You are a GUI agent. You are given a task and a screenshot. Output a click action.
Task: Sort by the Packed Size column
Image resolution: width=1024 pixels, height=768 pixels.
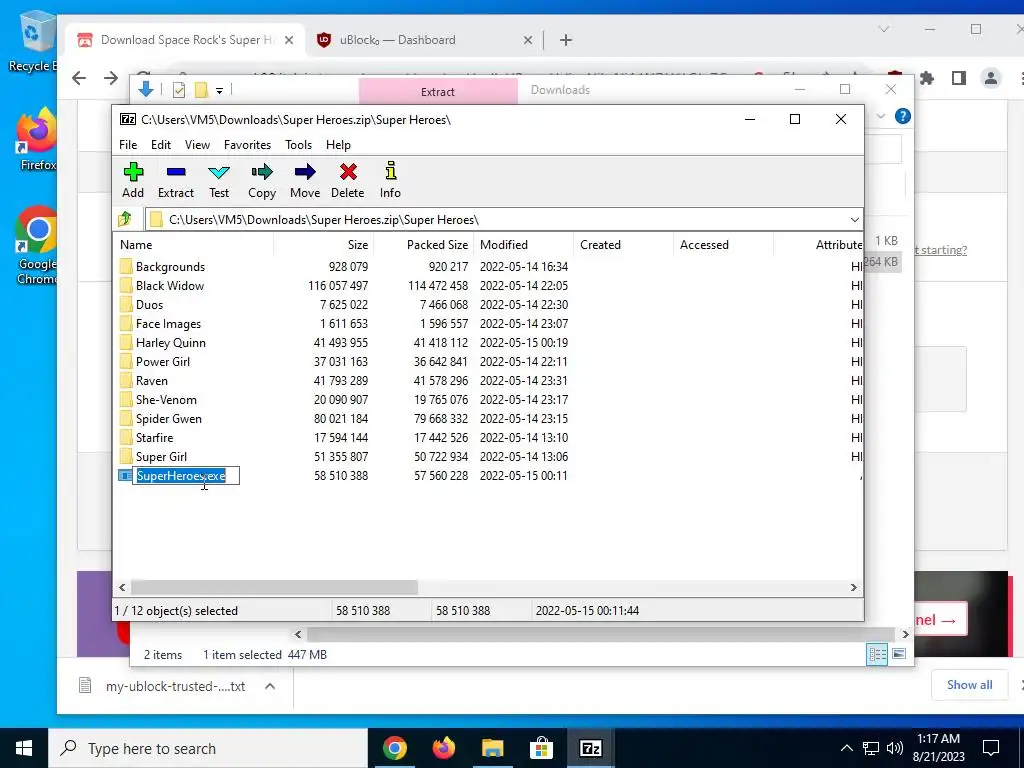pos(423,245)
